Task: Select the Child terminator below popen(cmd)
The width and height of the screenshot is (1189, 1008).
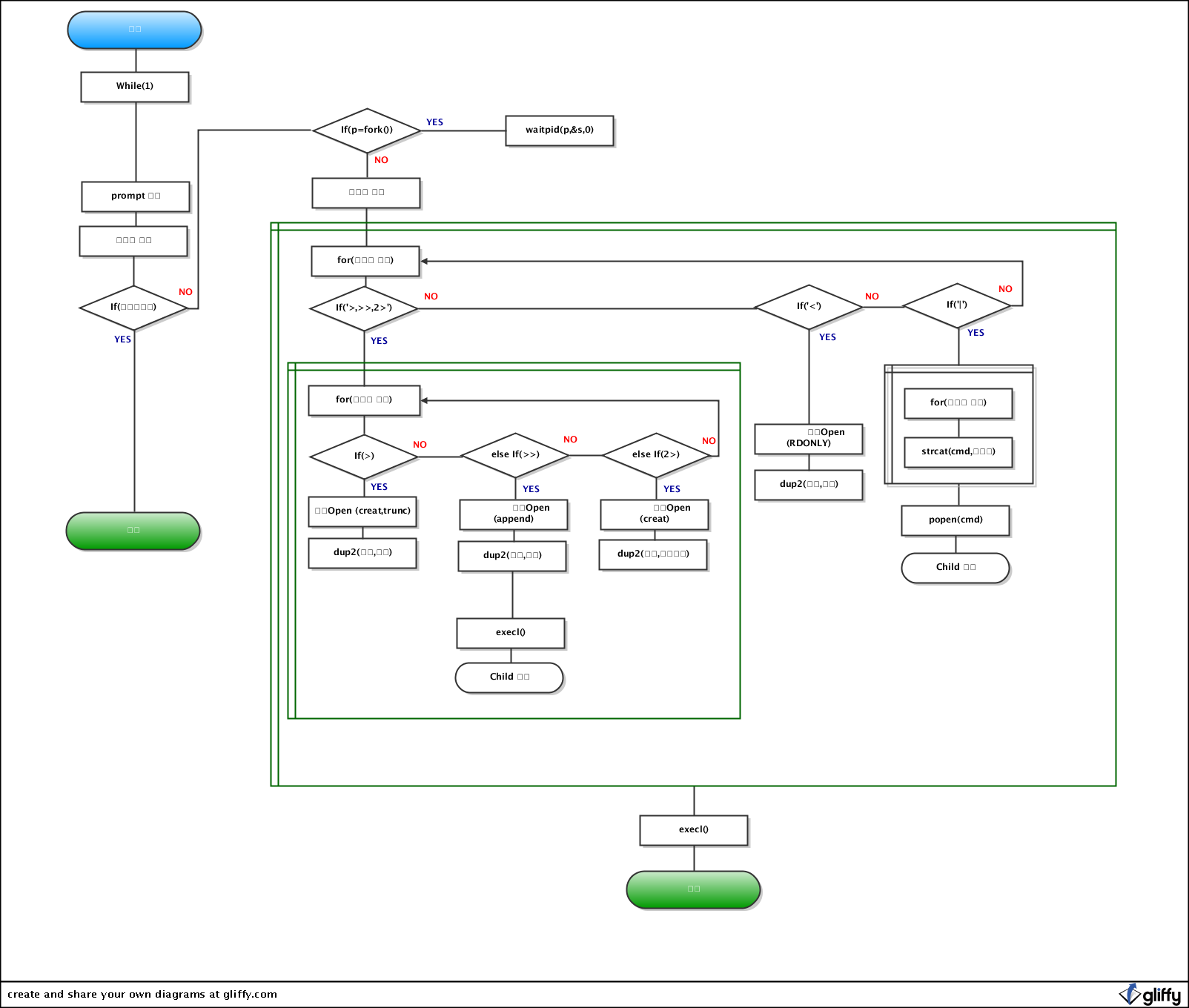Action: click(x=955, y=568)
